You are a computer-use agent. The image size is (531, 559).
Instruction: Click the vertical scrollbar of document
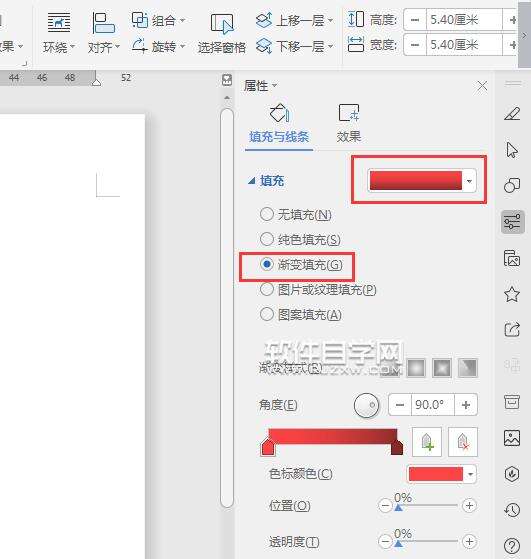pos(227,308)
